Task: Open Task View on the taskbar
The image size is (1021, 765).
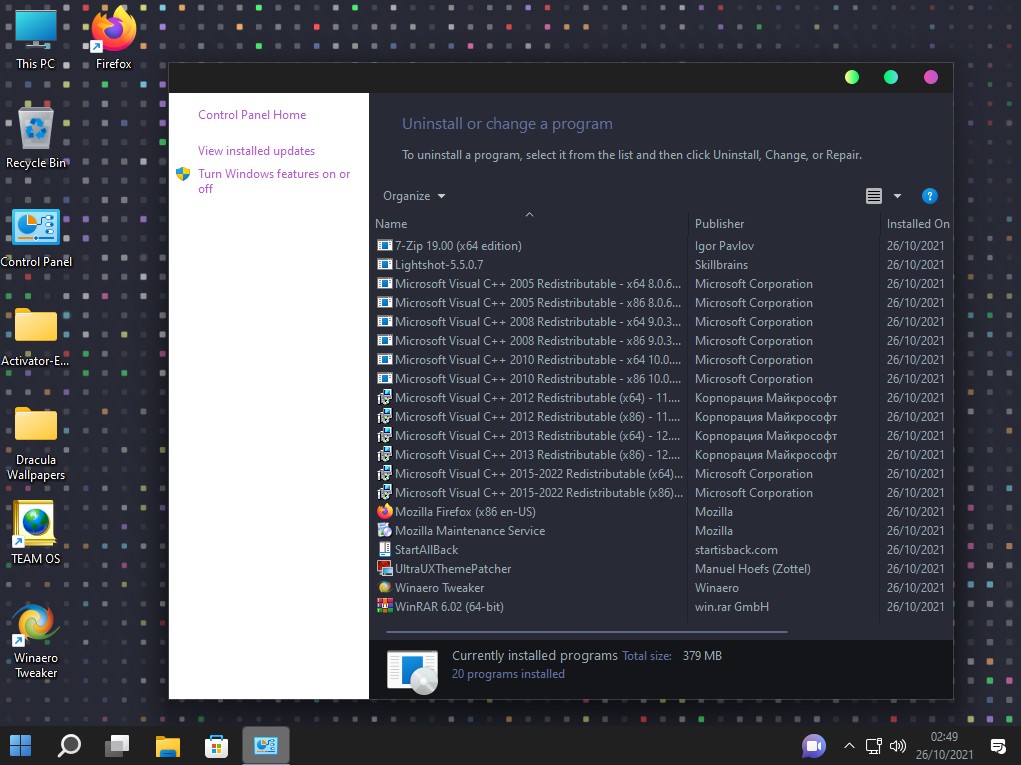Action: (118, 745)
